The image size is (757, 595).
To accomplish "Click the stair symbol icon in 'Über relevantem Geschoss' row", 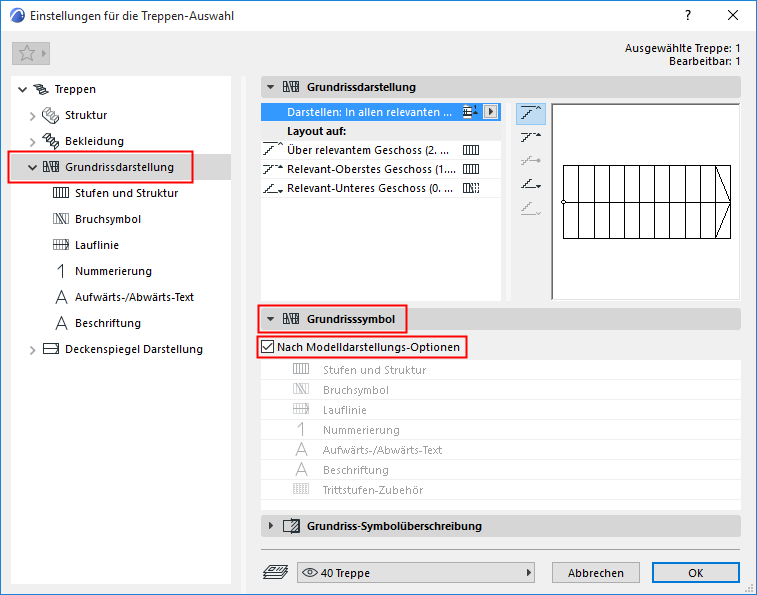I will [471, 150].
